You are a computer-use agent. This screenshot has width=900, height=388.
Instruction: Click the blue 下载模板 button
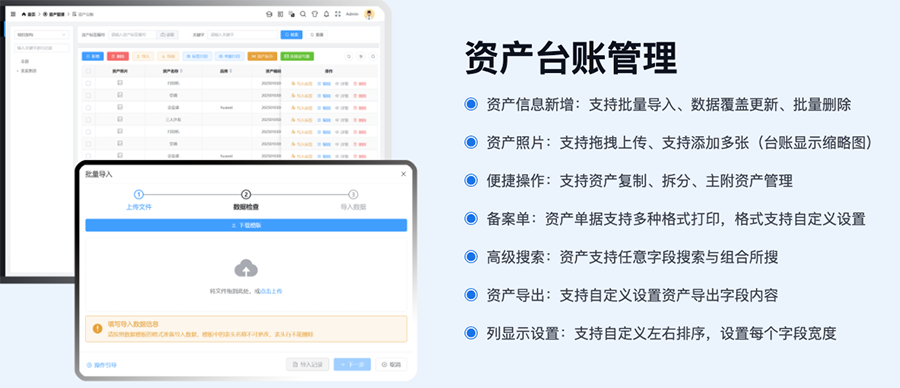click(x=246, y=225)
